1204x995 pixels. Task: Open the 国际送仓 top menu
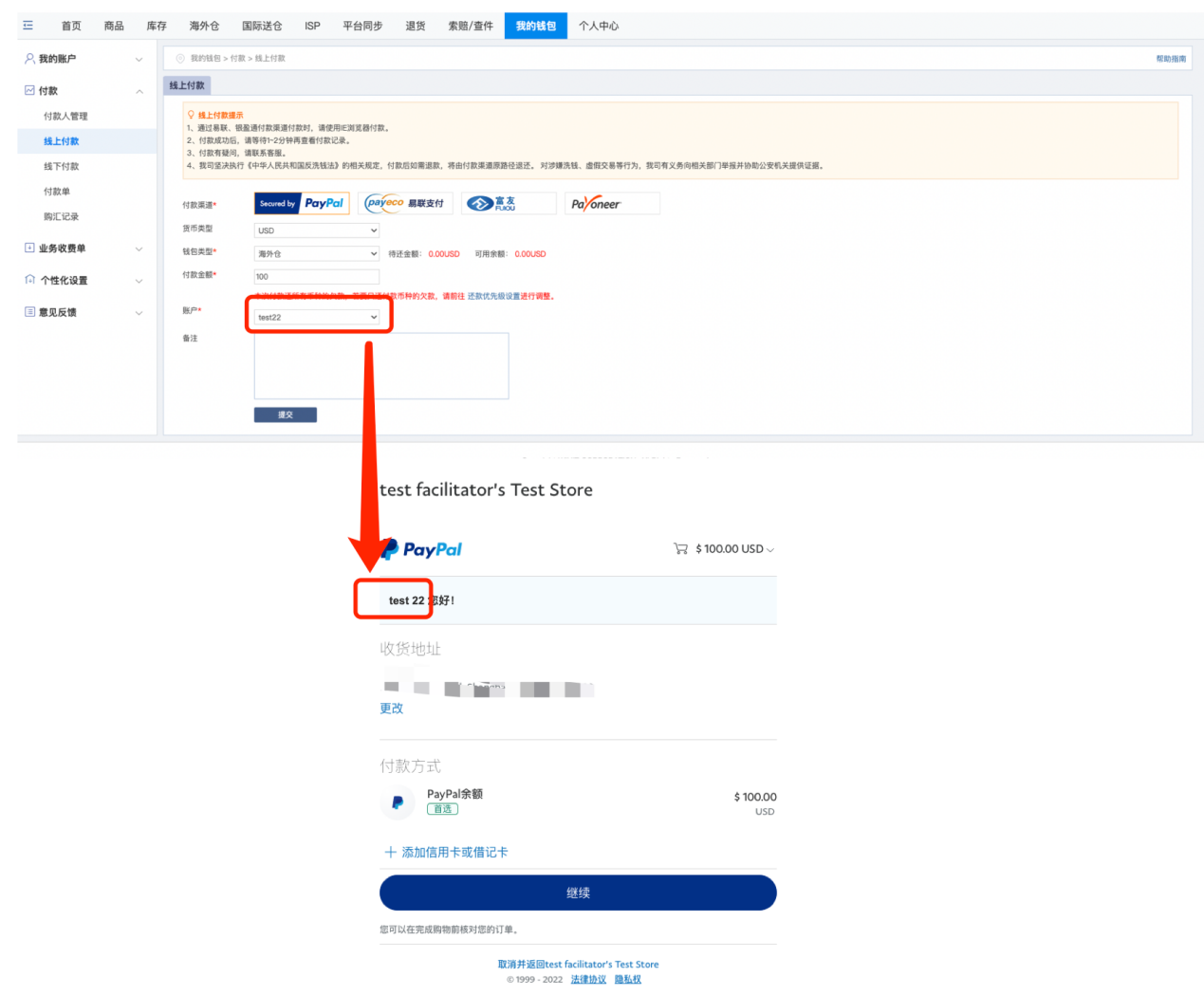click(x=262, y=27)
